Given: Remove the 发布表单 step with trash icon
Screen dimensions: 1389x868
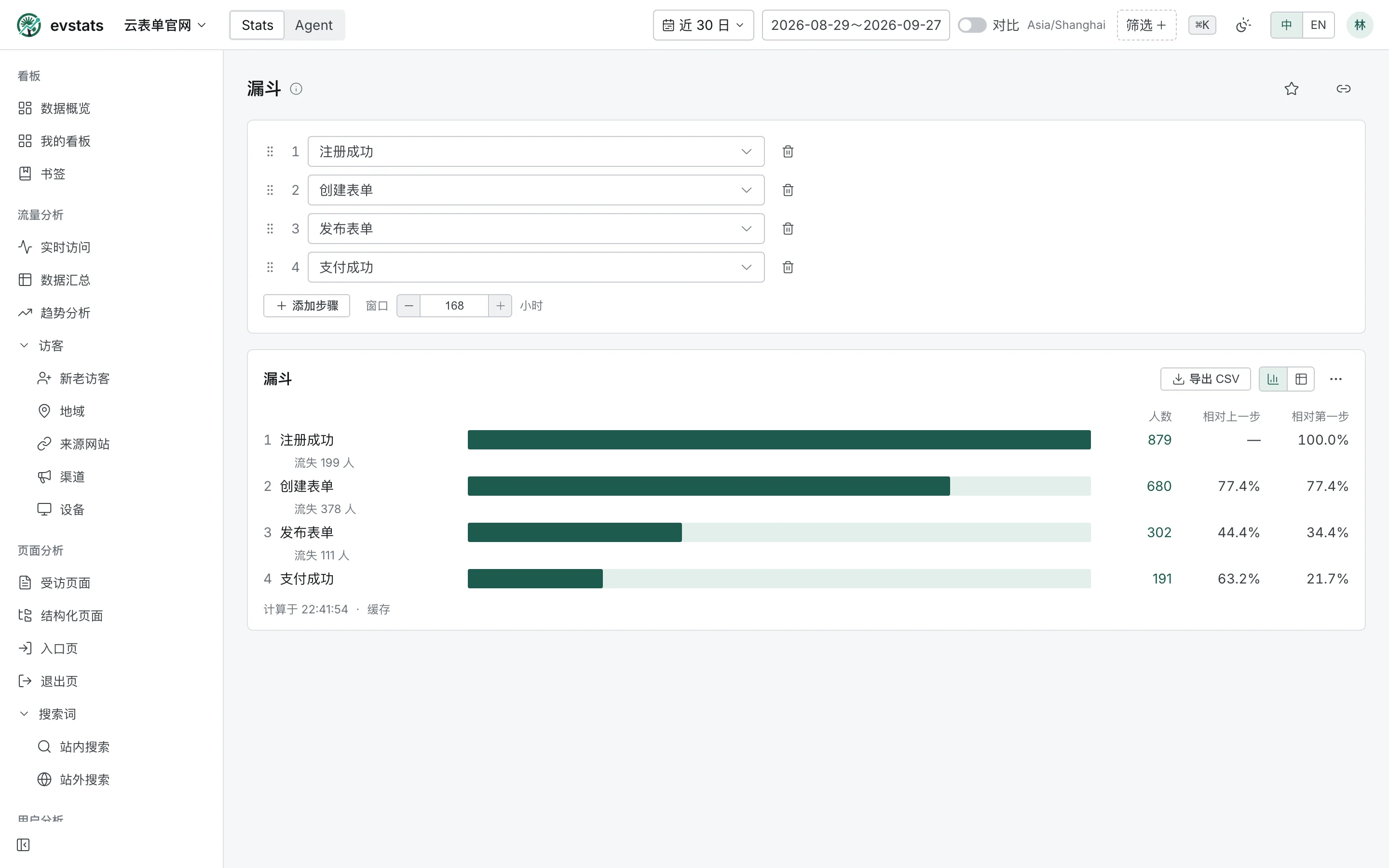Looking at the screenshot, I should 788,229.
